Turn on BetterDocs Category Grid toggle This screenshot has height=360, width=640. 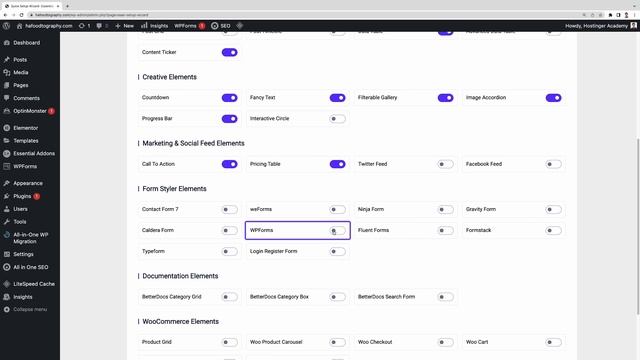coord(229,297)
